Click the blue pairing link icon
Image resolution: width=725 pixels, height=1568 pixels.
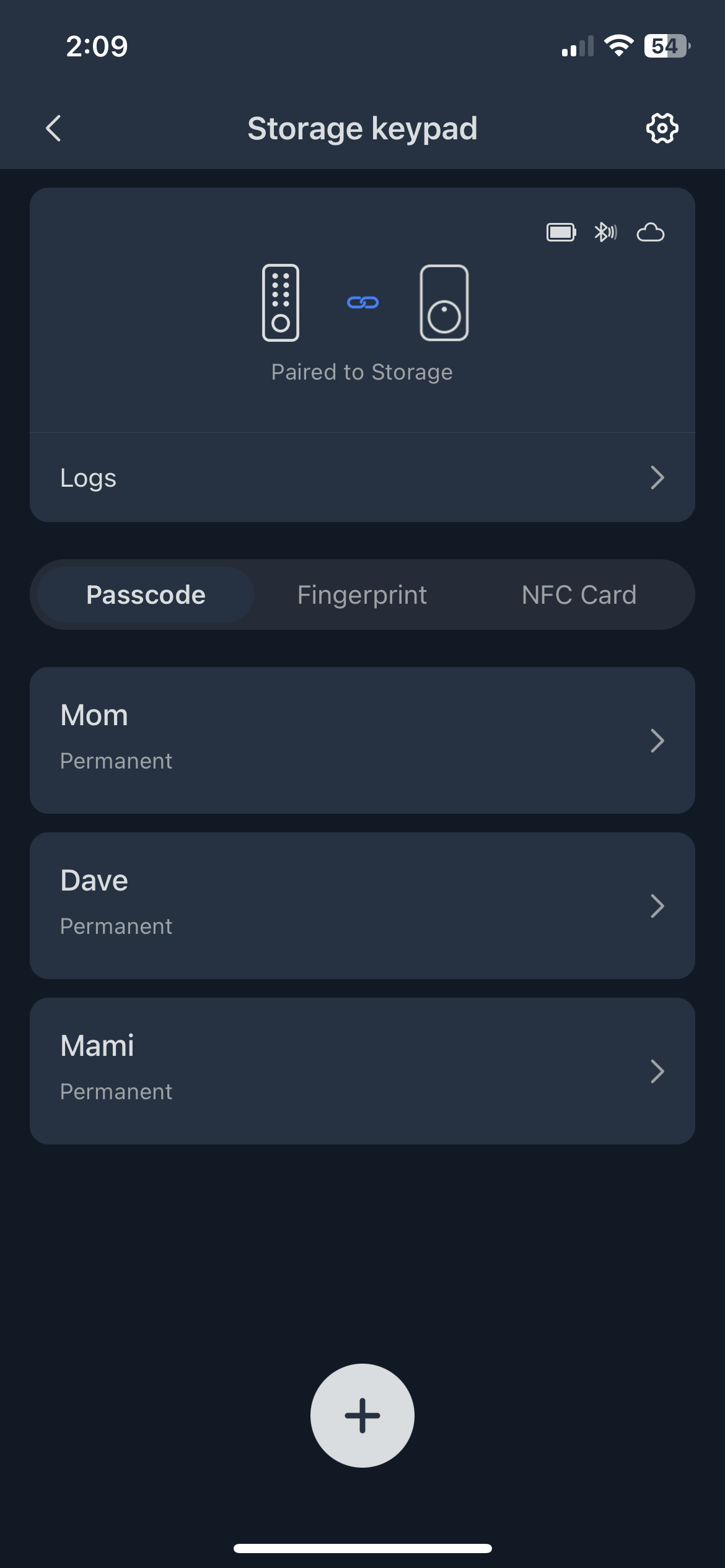362,302
